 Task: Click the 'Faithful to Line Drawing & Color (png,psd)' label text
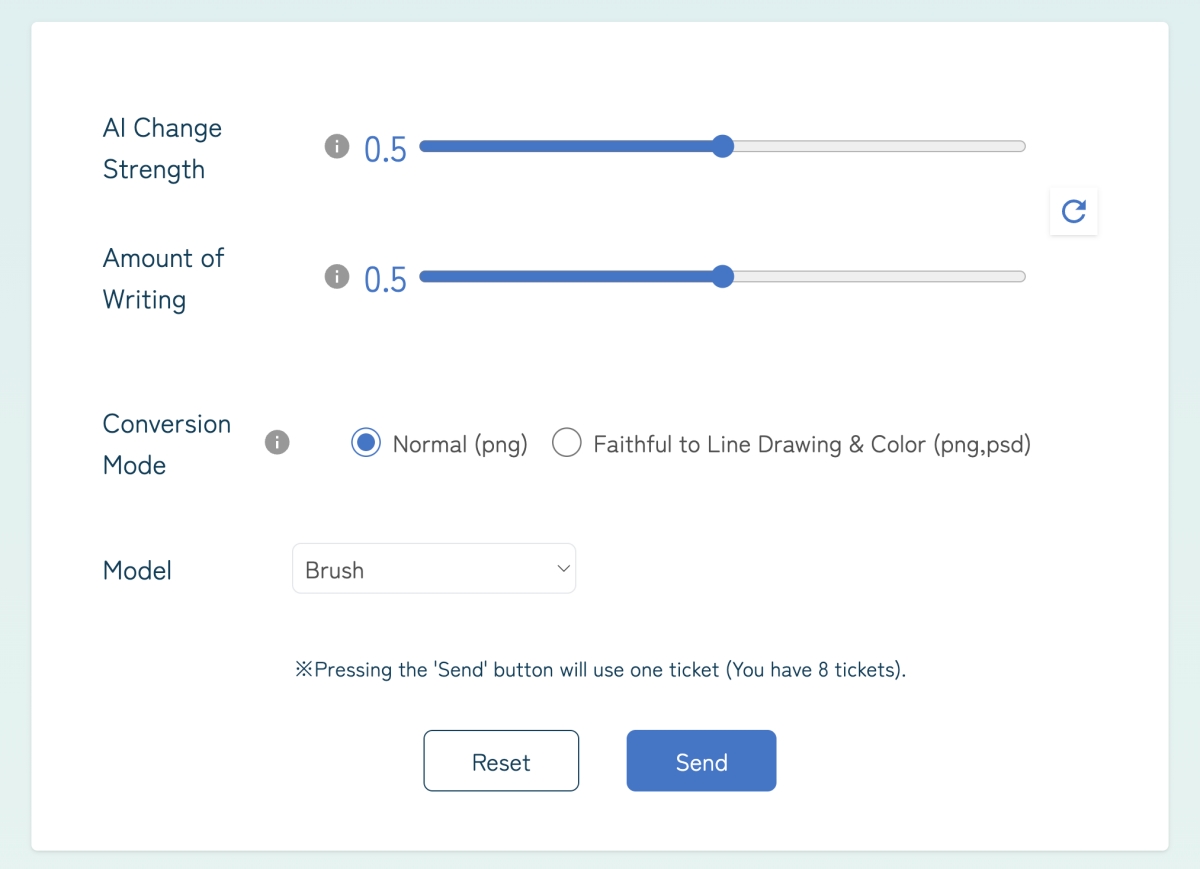coord(811,444)
